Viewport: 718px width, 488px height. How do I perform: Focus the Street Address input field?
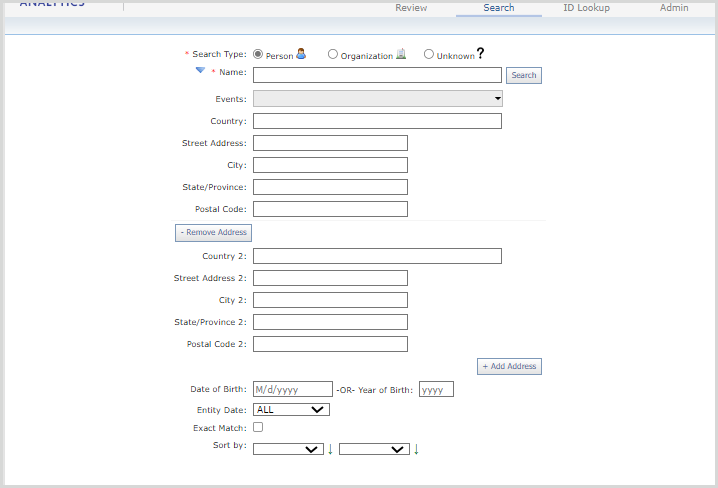(x=330, y=143)
